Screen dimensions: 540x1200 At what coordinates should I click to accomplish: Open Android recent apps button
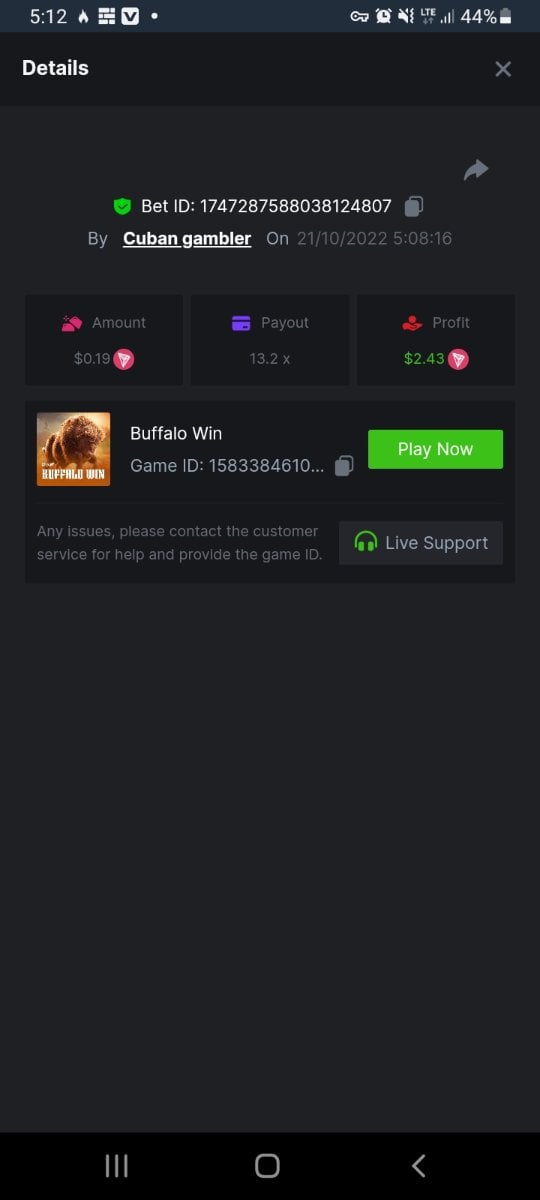(117, 1165)
